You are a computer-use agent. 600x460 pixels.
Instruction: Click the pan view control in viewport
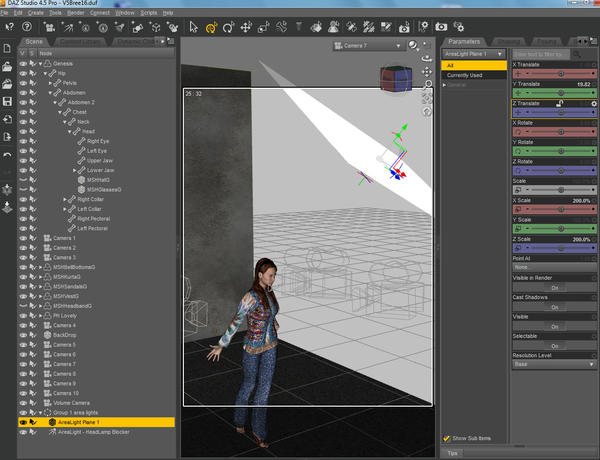(x=428, y=72)
